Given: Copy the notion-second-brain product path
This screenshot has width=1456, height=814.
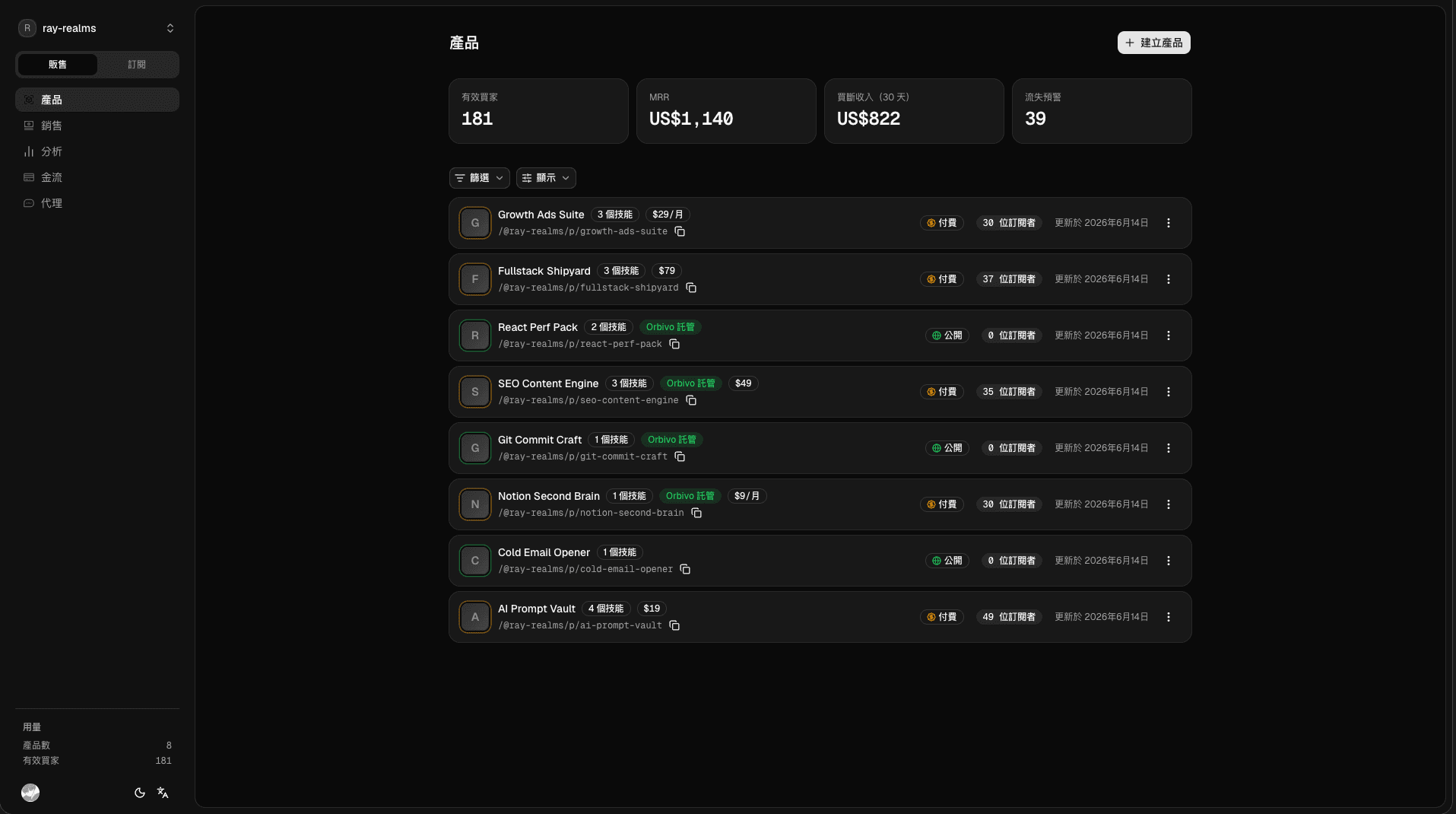Looking at the screenshot, I should [x=696, y=514].
